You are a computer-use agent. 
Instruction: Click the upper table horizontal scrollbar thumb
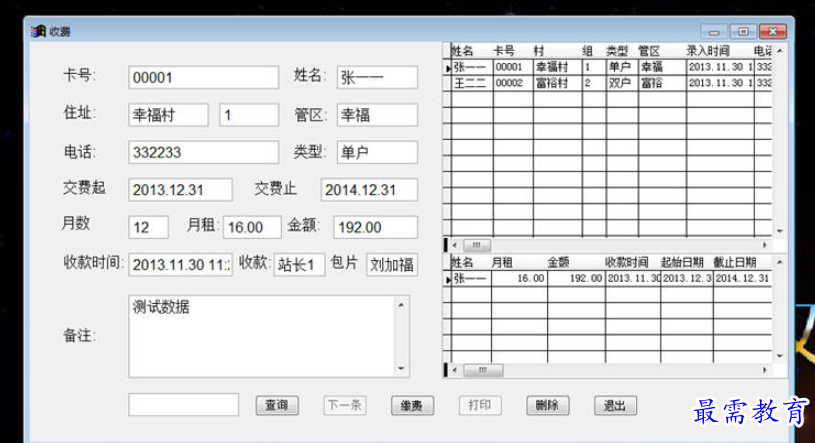pyautogui.click(x=477, y=245)
